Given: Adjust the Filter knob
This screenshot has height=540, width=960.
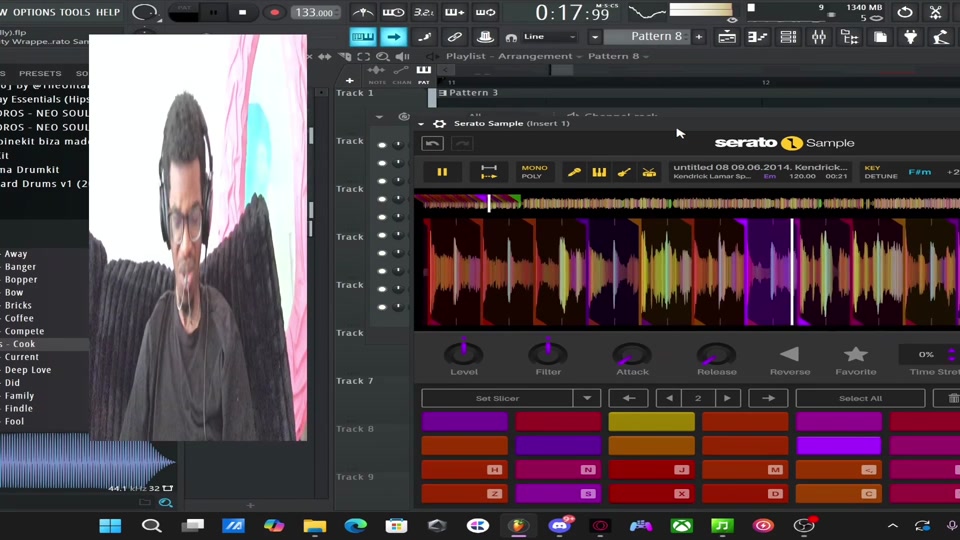Looking at the screenshot, I should click(547, 353).
